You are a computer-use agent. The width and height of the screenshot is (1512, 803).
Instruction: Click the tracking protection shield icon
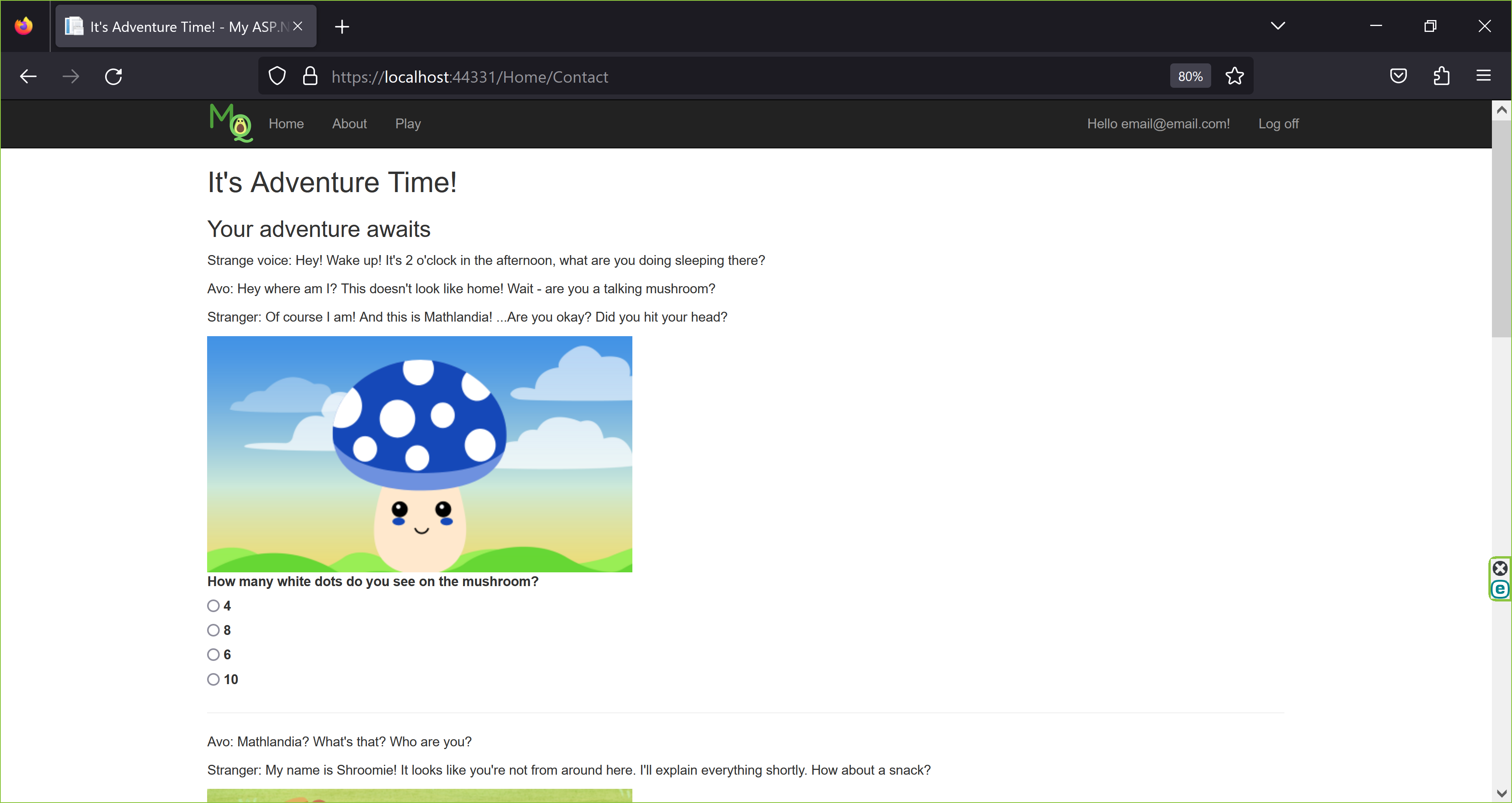click(277, 76)
